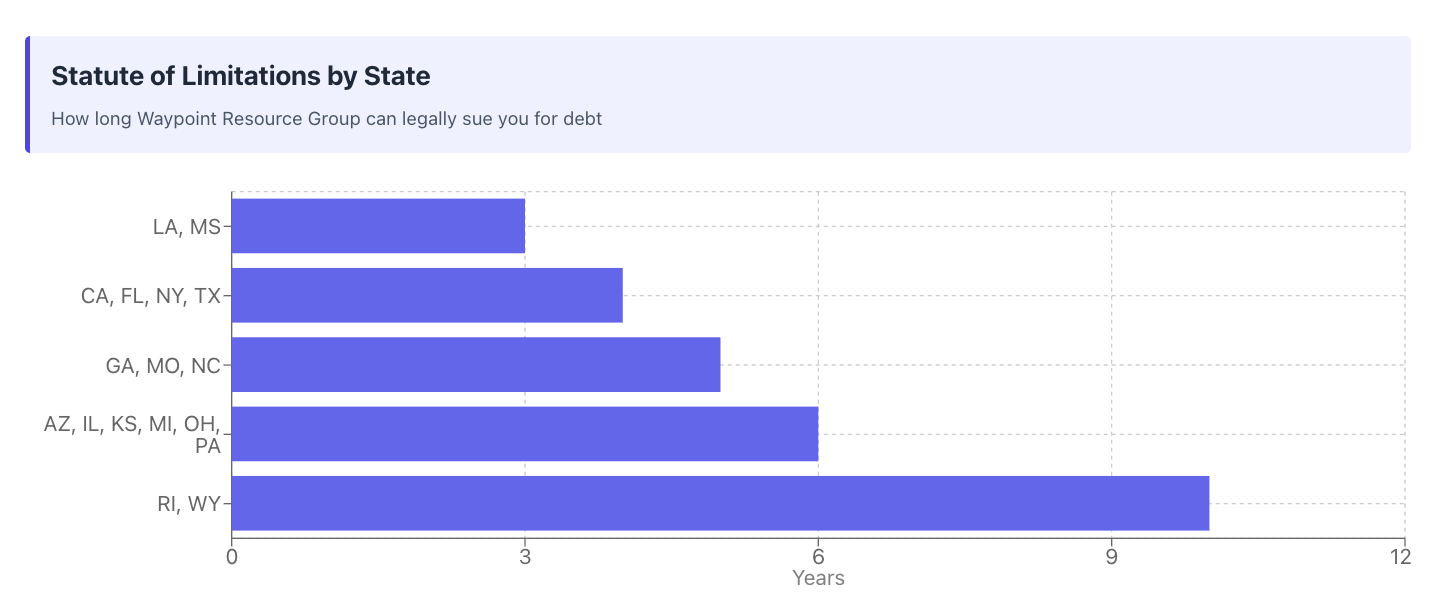
Task: Click the 9 tick label on x-axis
Action: click(x=1111, y=557)
